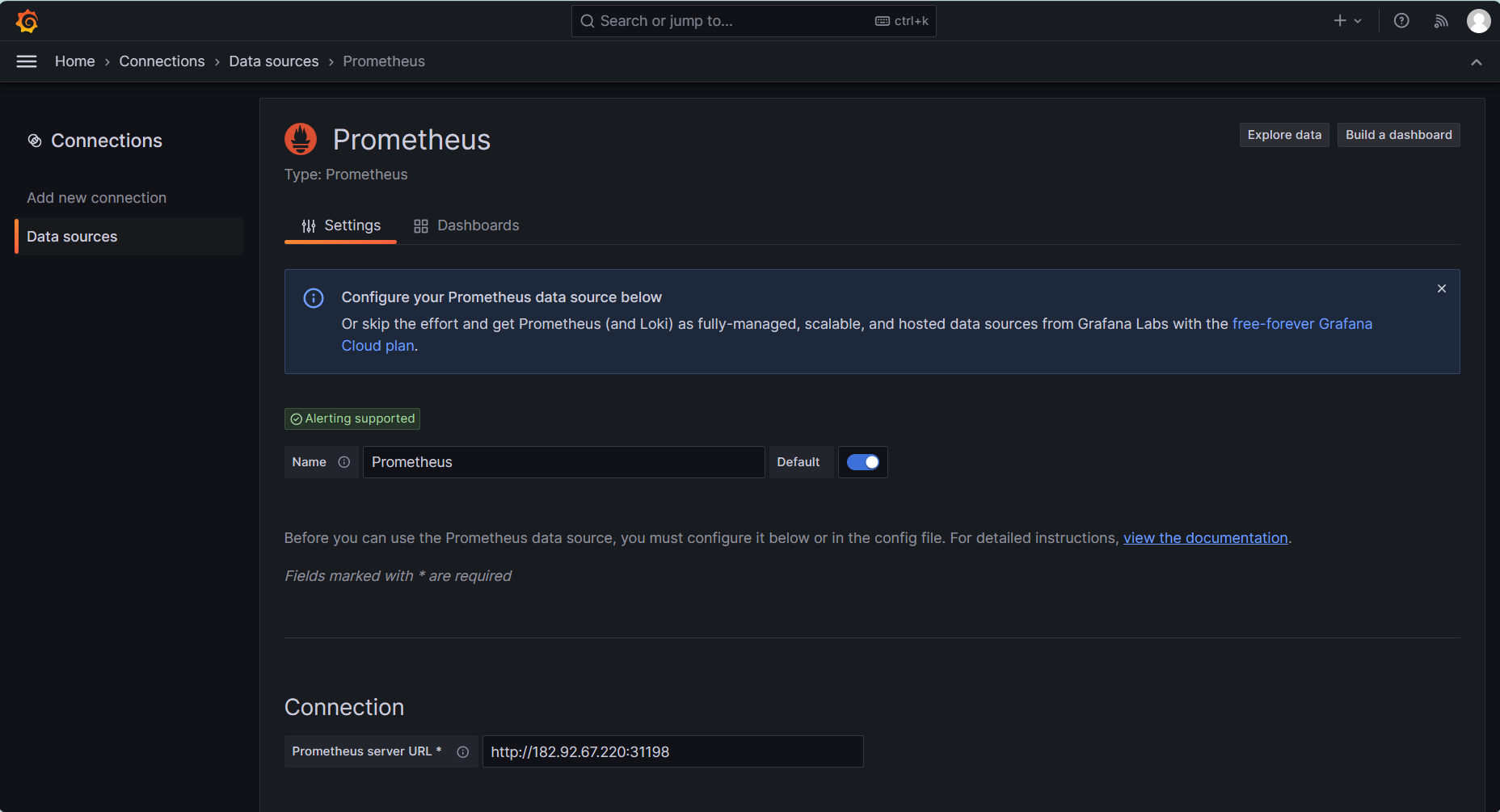Click the Prometheus server URL field
The width and height of the screenshot is (1500, 812).
(672, 751)
